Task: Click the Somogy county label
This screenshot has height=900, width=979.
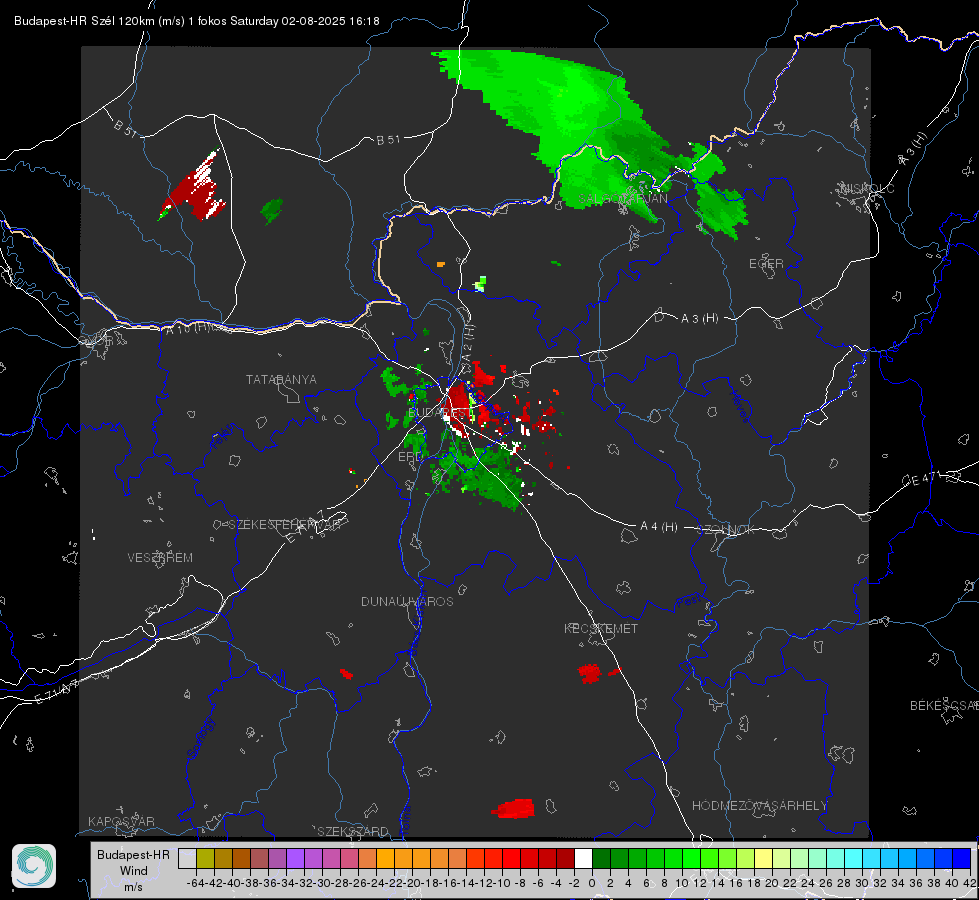Action: [x=200, y=738]
